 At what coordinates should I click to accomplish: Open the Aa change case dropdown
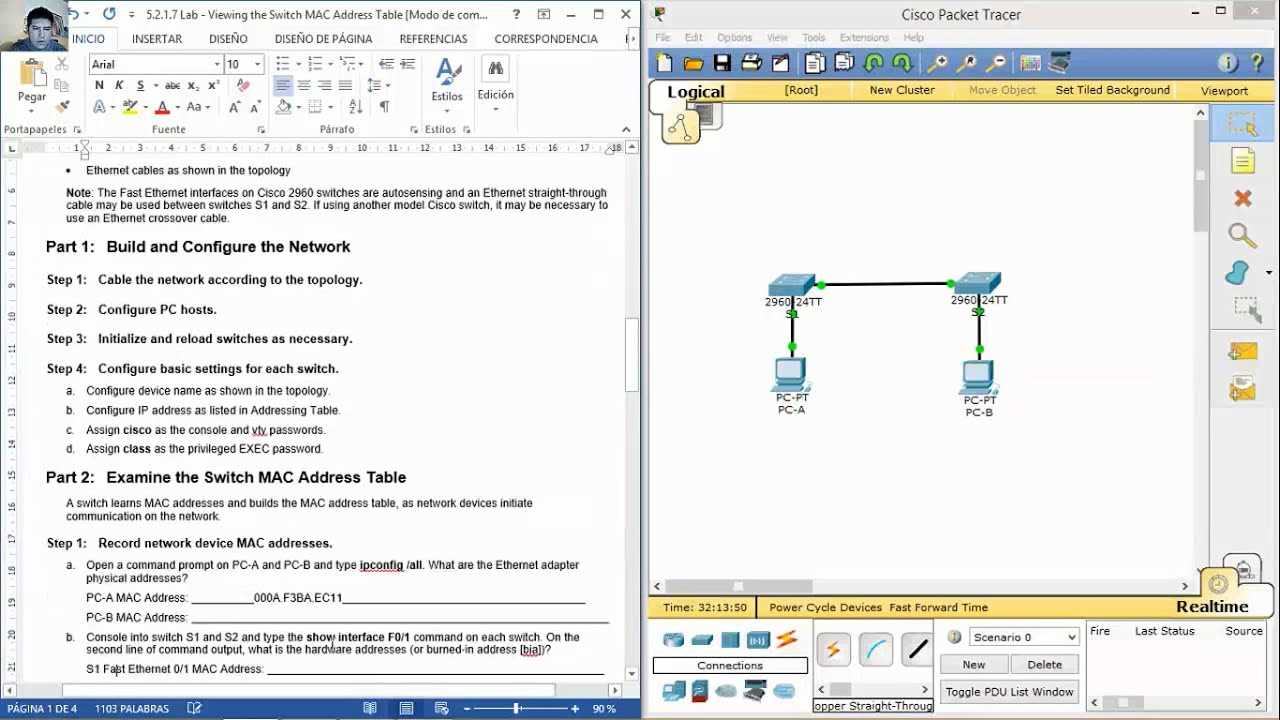click(198, 107)
